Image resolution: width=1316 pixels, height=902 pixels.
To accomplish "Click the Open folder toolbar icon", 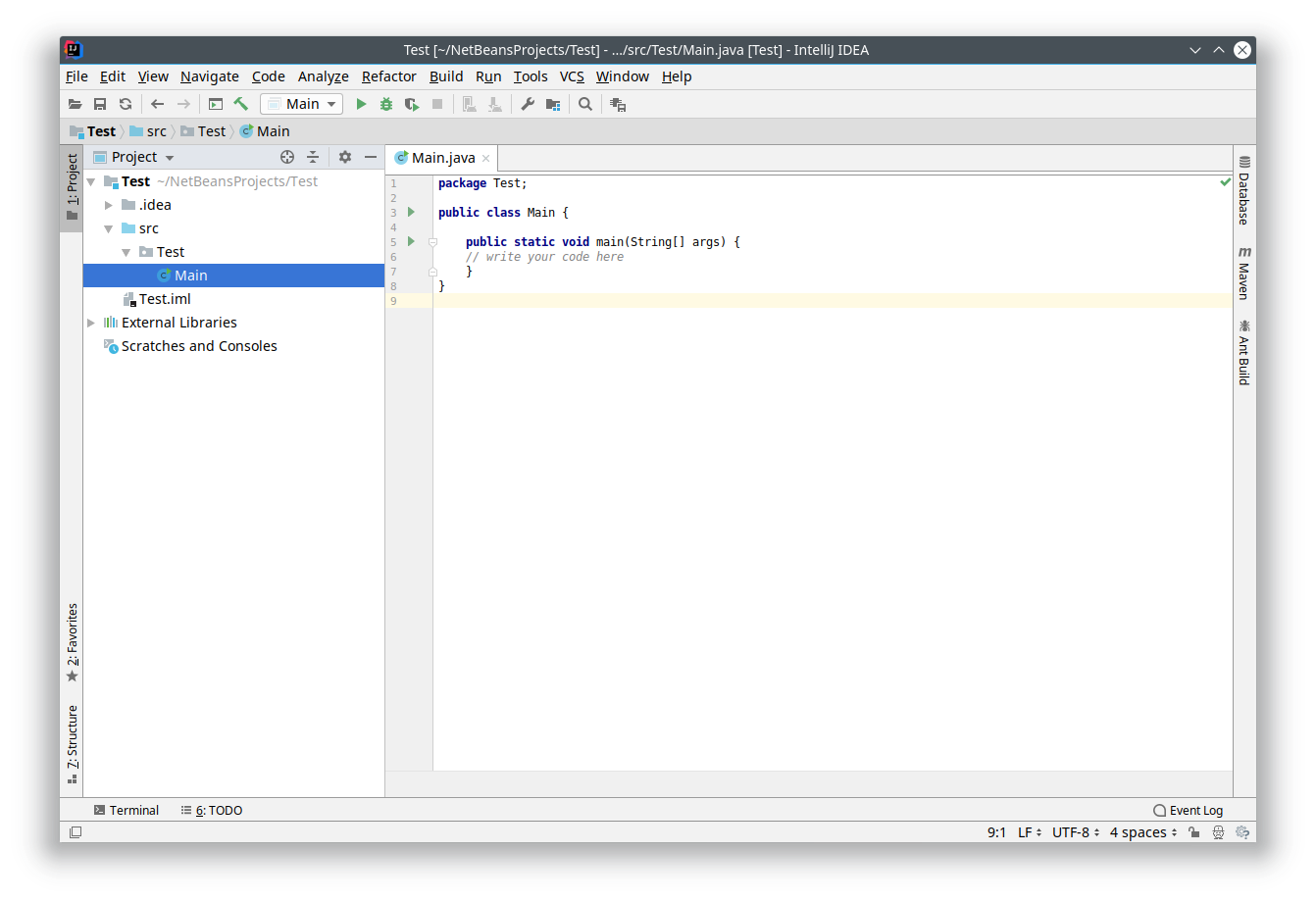I will point(75,104).
